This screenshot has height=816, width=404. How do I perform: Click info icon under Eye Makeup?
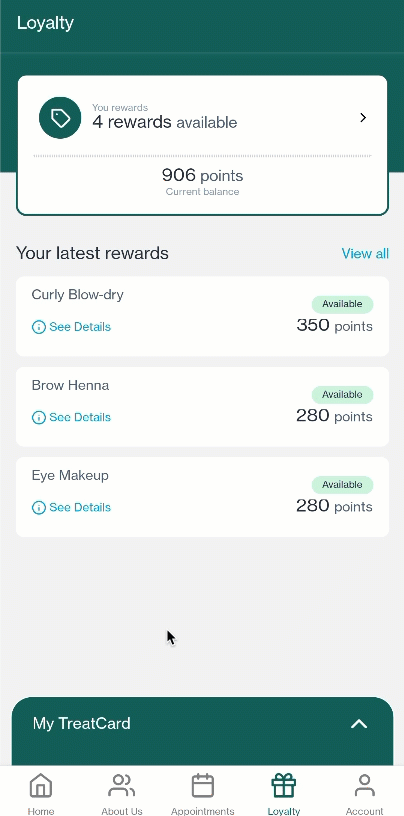39,507
